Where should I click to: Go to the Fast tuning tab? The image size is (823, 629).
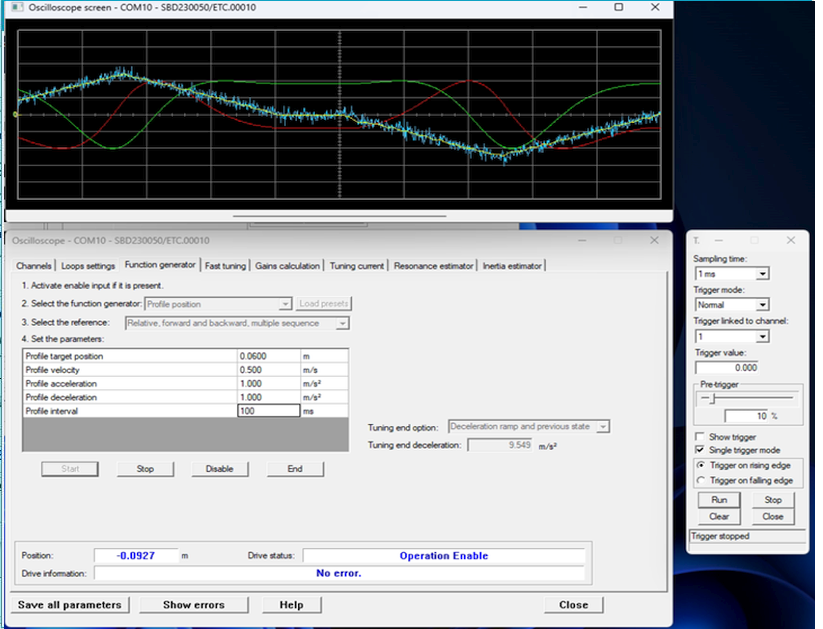point(225,266)
